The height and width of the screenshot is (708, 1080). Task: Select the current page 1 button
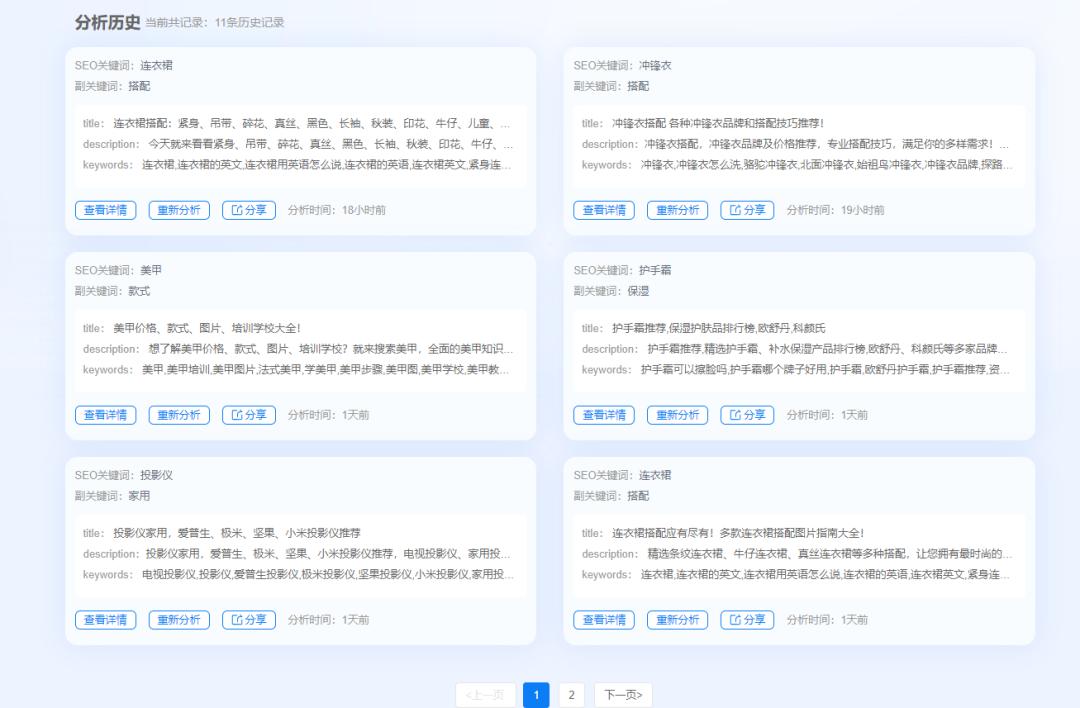[x=537, y=694]
